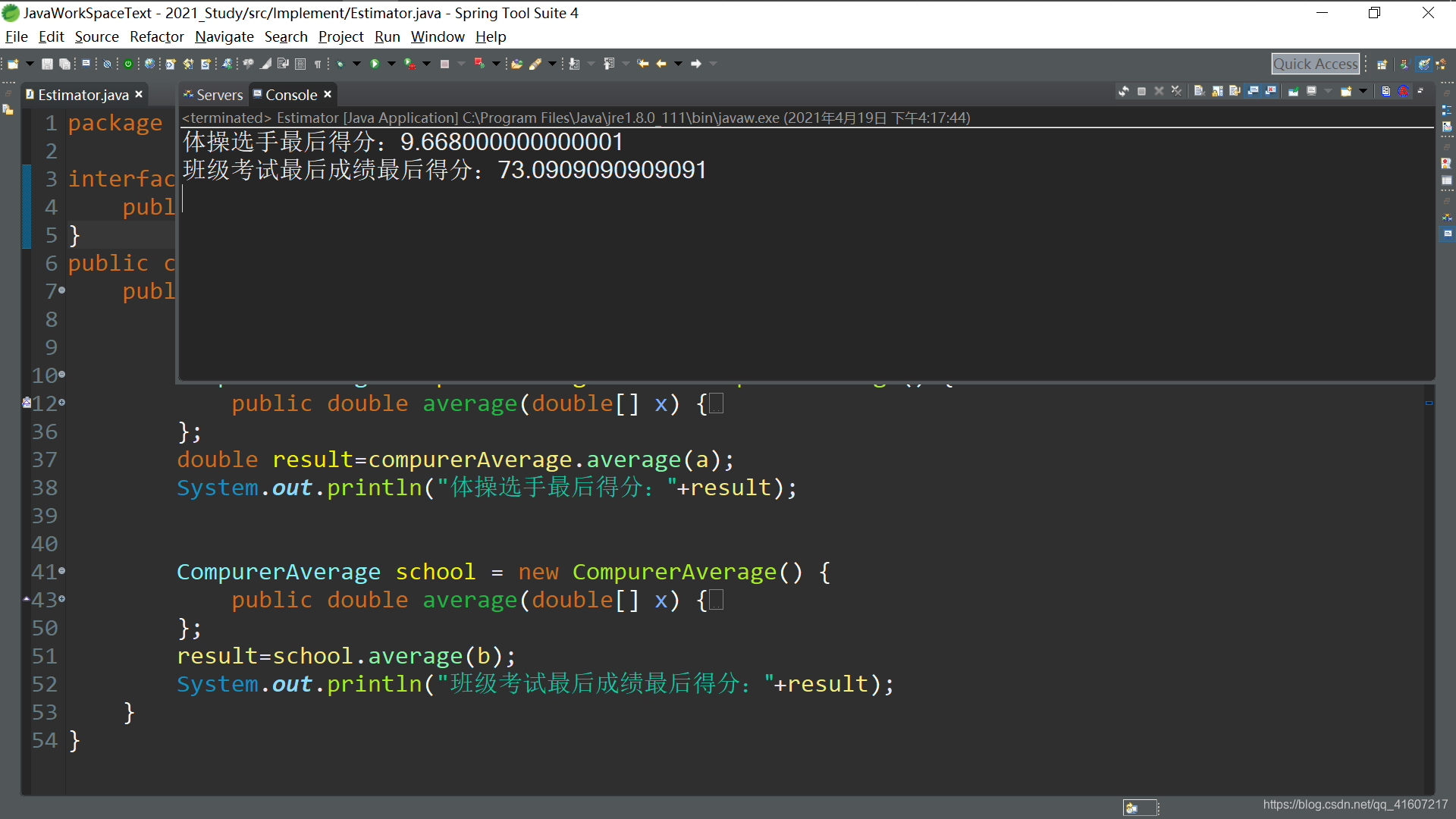Open the Source menu
This screenshot has height=819, width=1456.
(x=96, y=36)
